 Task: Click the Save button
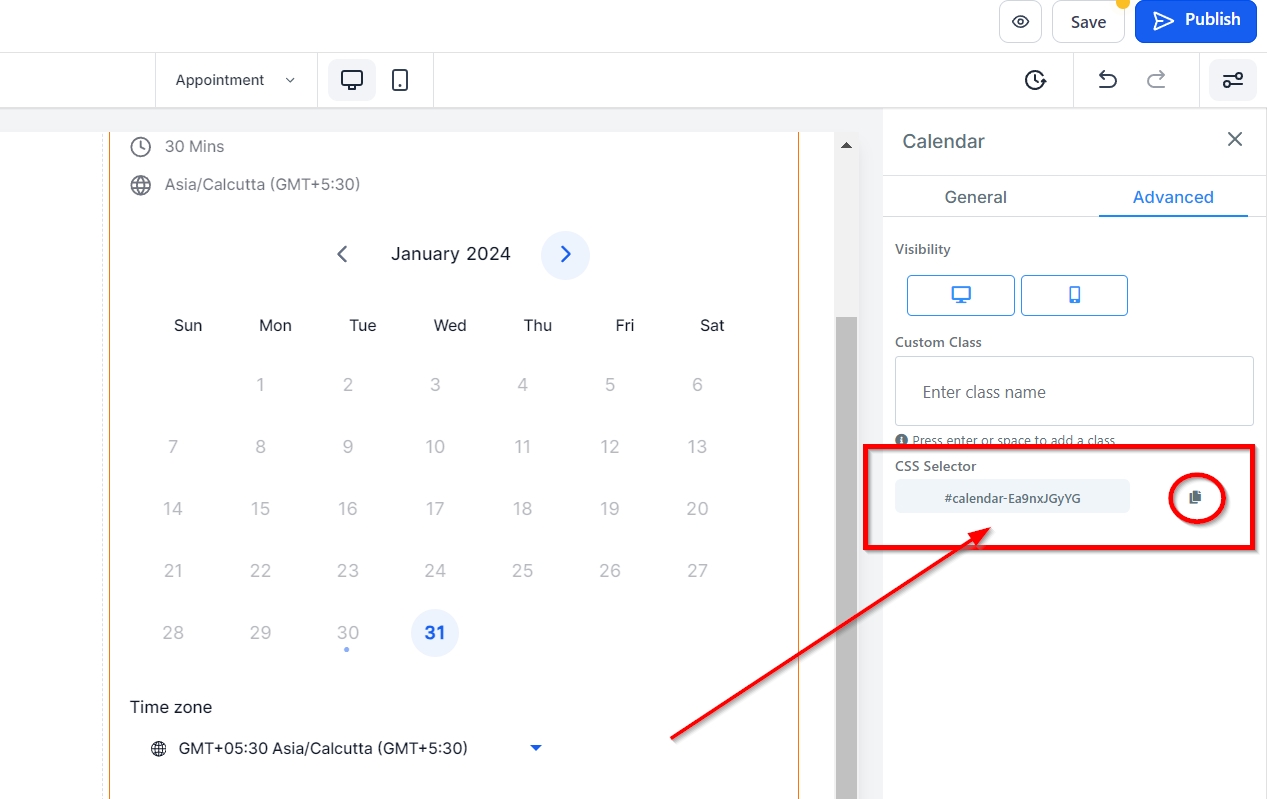pos(1088,22)
